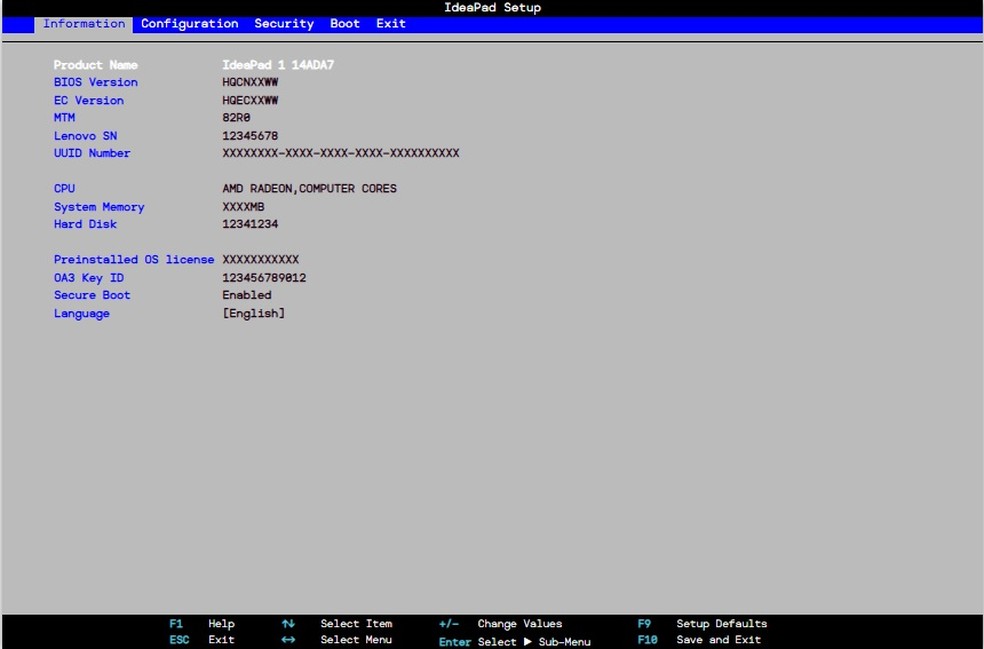Switch to the Security tab
The height and width of the screenshot is (649, 984).
[284, 24]
